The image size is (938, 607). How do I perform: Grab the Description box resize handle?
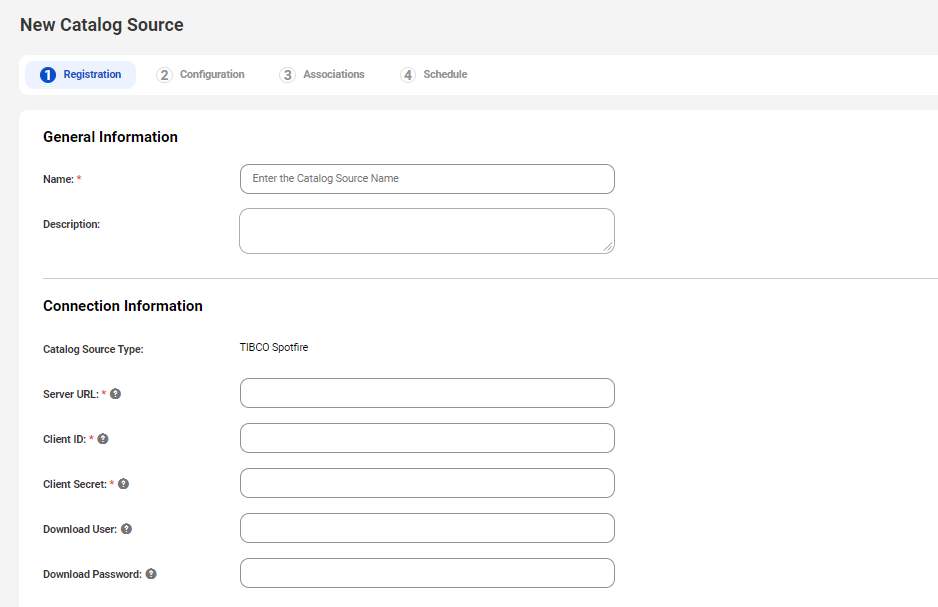coord(608,247)
